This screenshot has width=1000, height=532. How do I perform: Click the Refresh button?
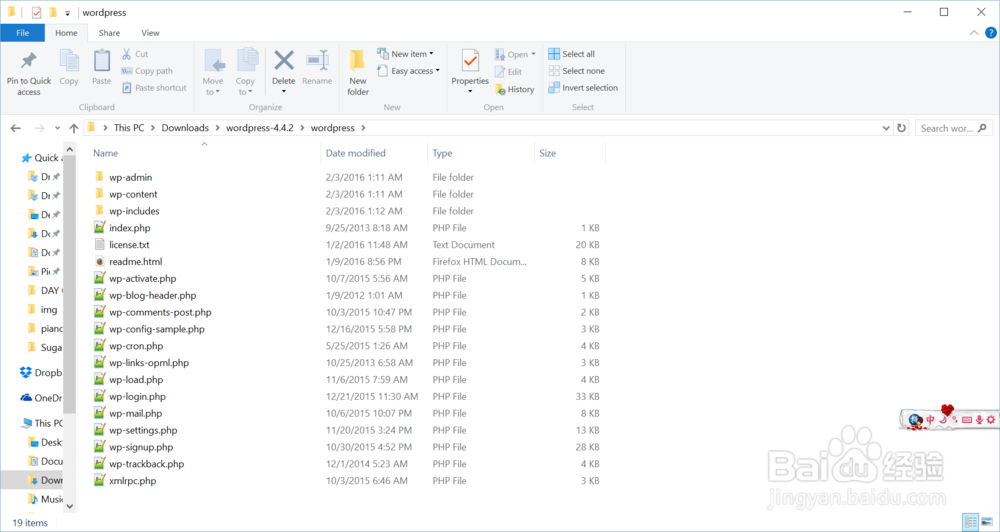coord(901,128)
